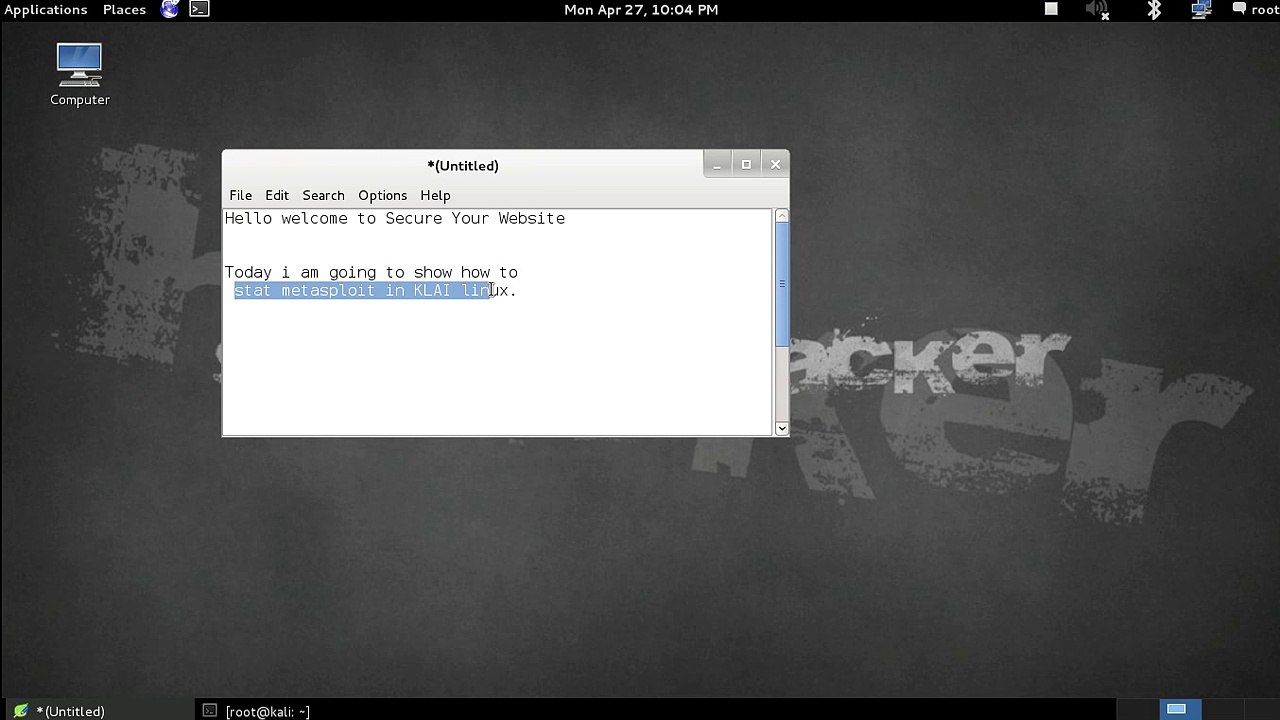This screenshot has height=720, width=1280.
Task: Click the highlighted word 'metasploit'
Action: point(328,290)
